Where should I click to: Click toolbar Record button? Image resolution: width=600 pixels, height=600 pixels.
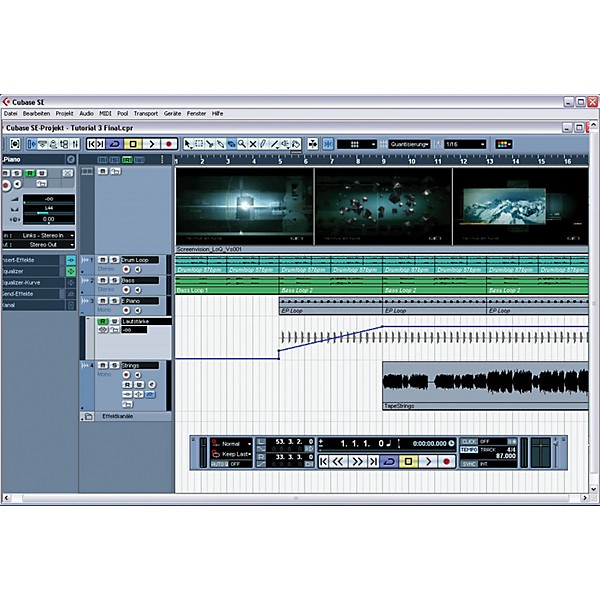(169, 144)
